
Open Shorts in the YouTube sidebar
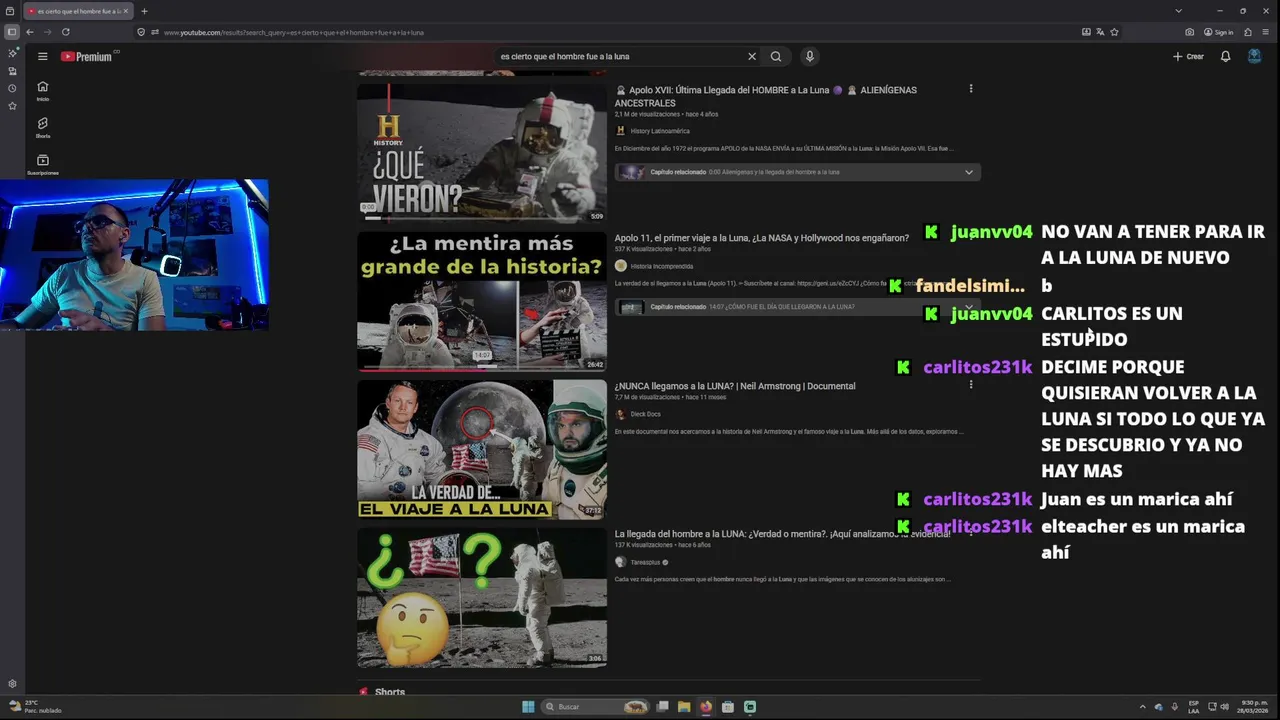(42, 128)
